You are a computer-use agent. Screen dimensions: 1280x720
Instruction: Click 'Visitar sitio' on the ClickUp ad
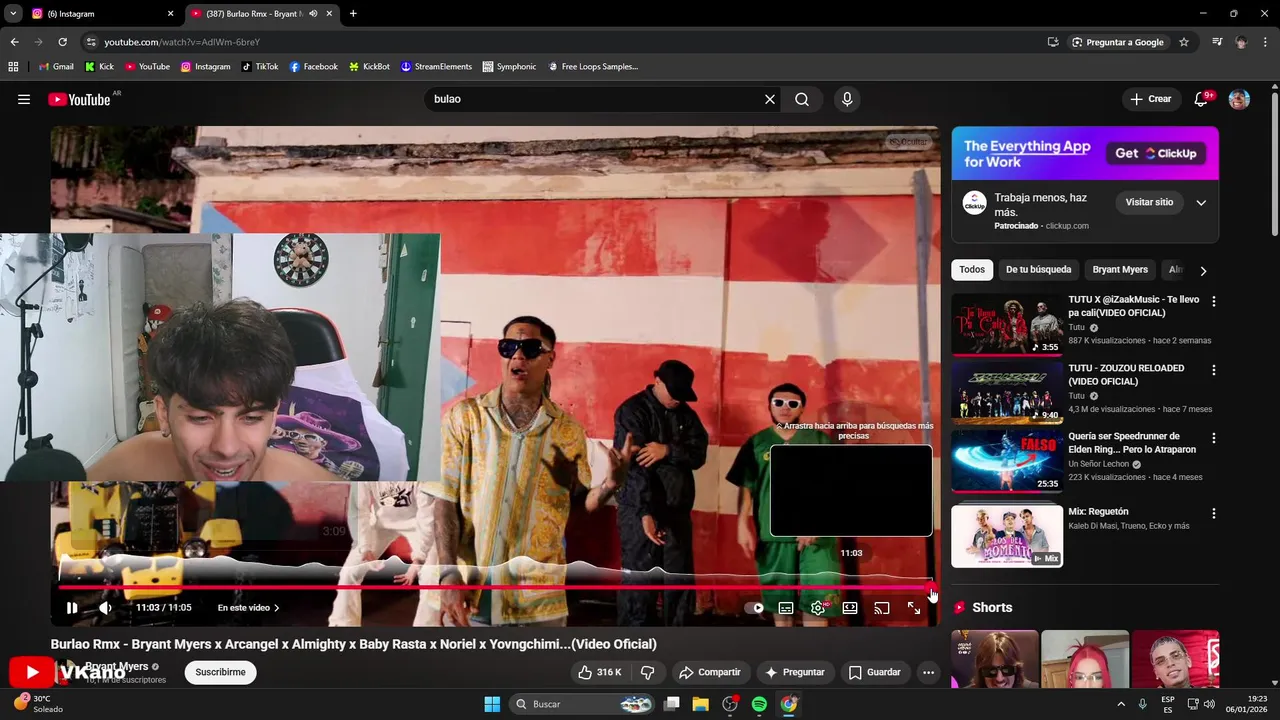[1149, 202]
